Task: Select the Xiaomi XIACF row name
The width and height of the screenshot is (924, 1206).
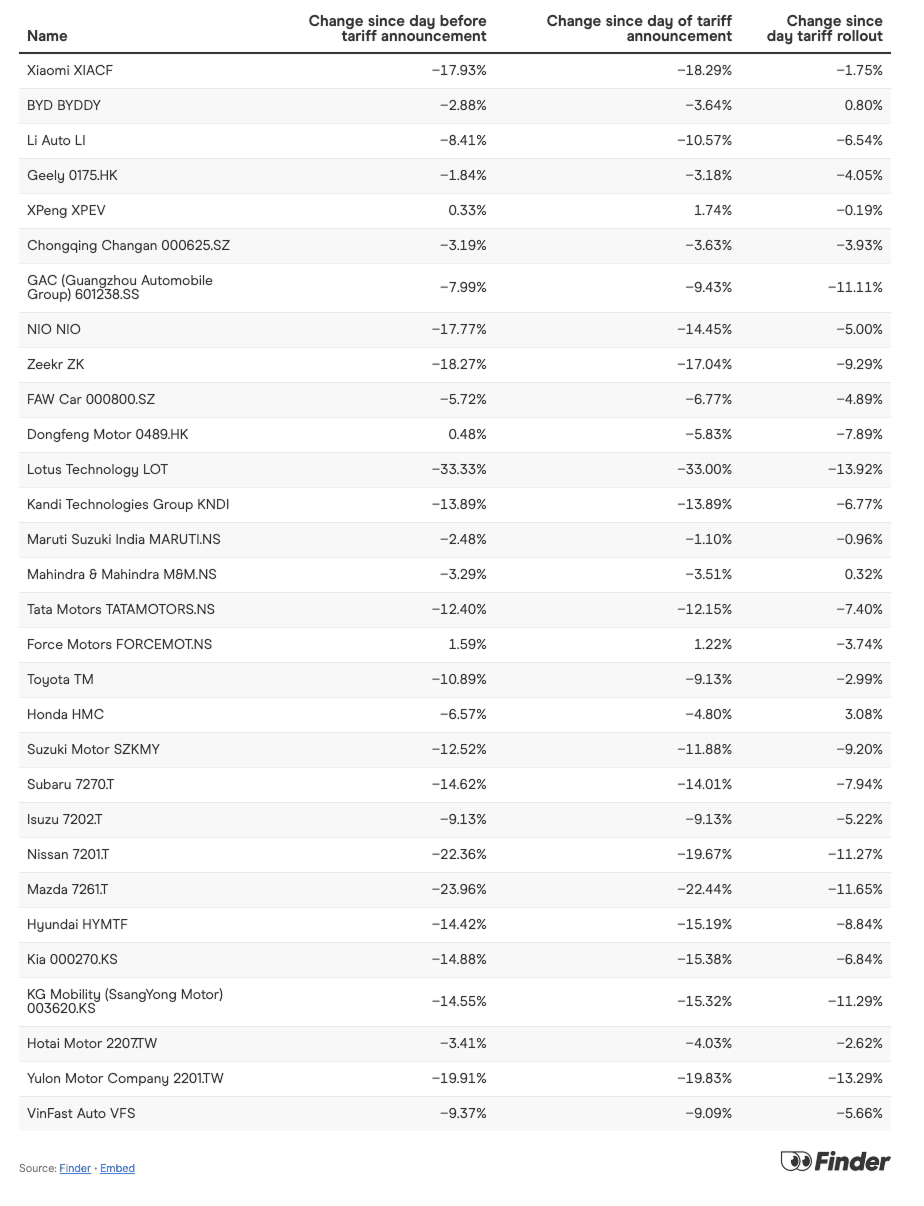Action: [77, 71]
